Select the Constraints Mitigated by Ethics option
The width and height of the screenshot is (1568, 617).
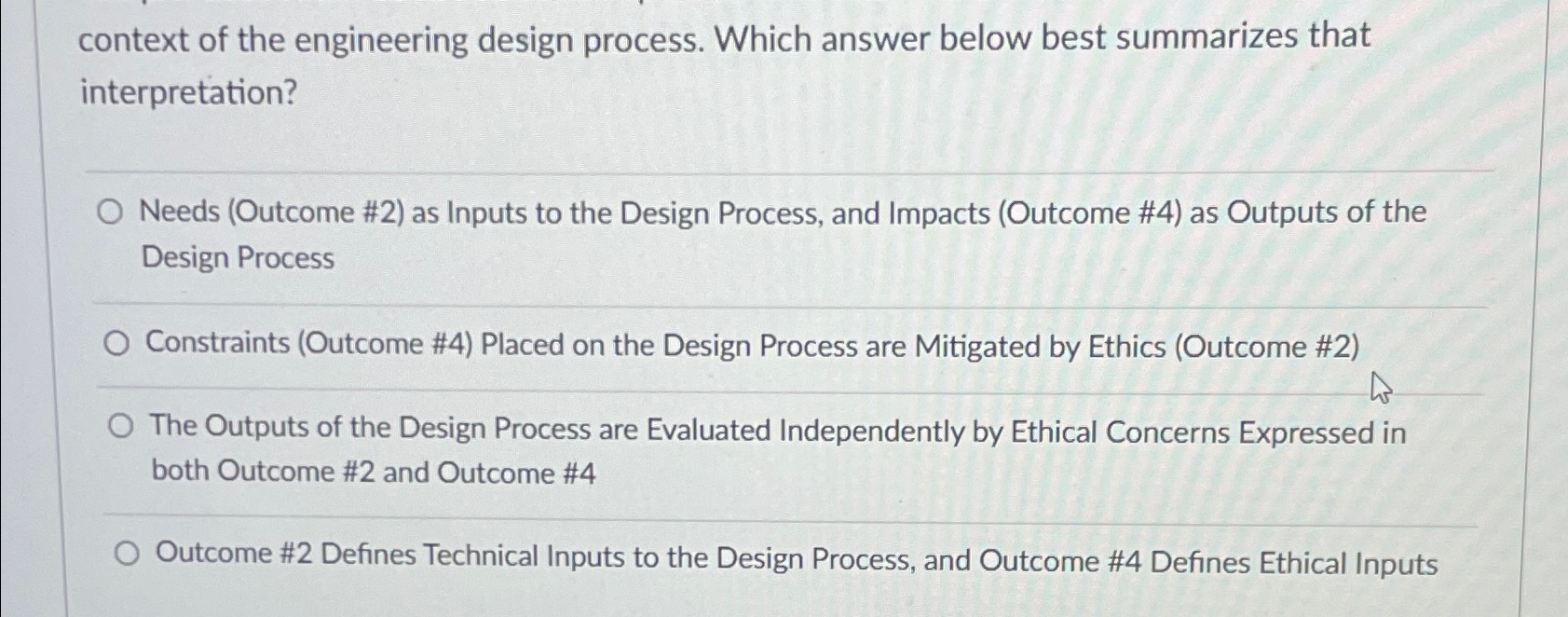tap(117, 345)
